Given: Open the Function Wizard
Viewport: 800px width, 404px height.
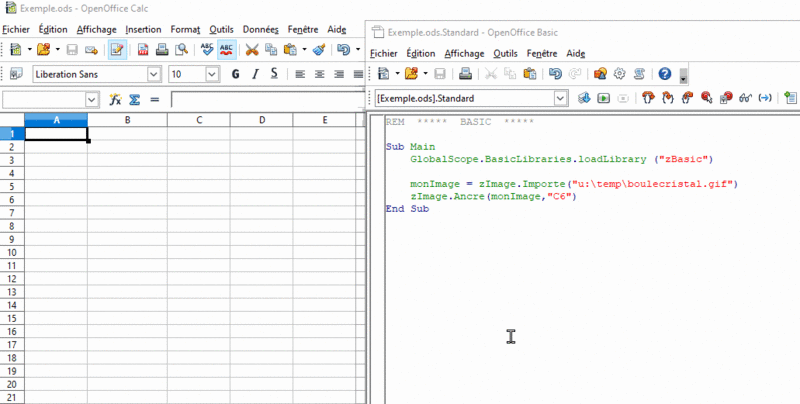Looking at the screenshot, I should (115, 99).
